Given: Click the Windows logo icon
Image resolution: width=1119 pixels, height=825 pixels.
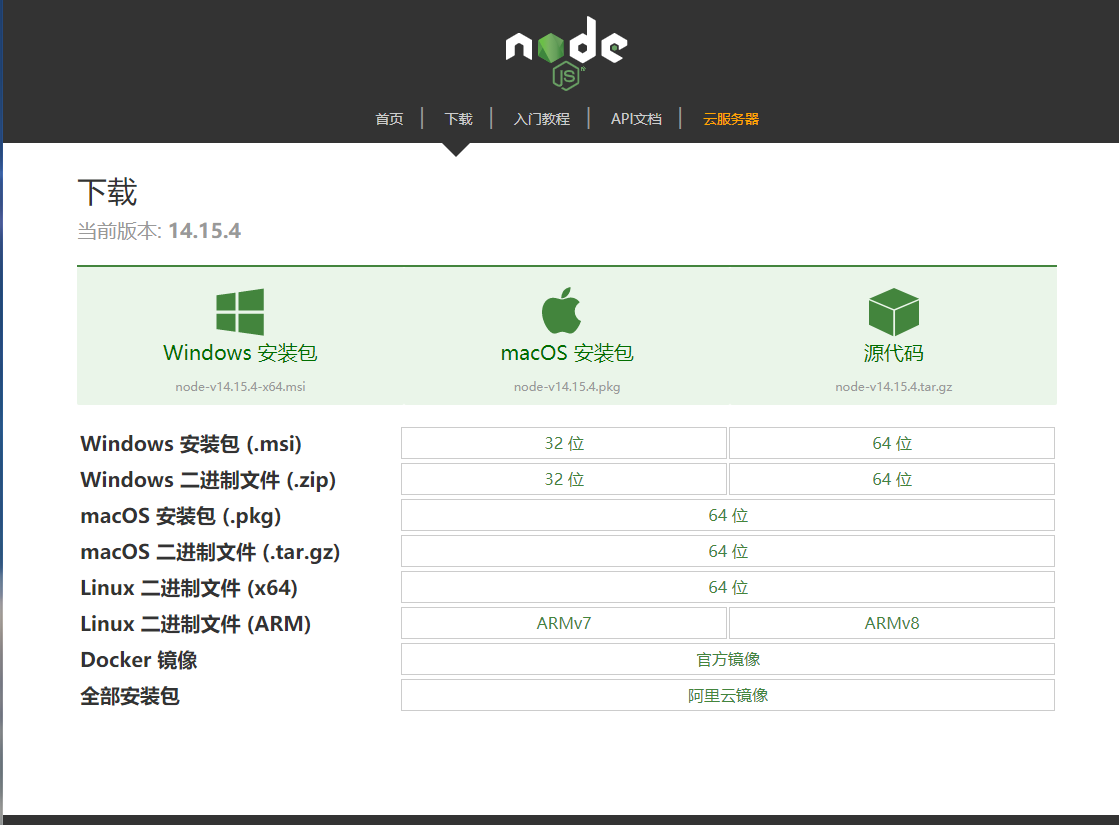Looking at the screenshot, I should [240, 312].
